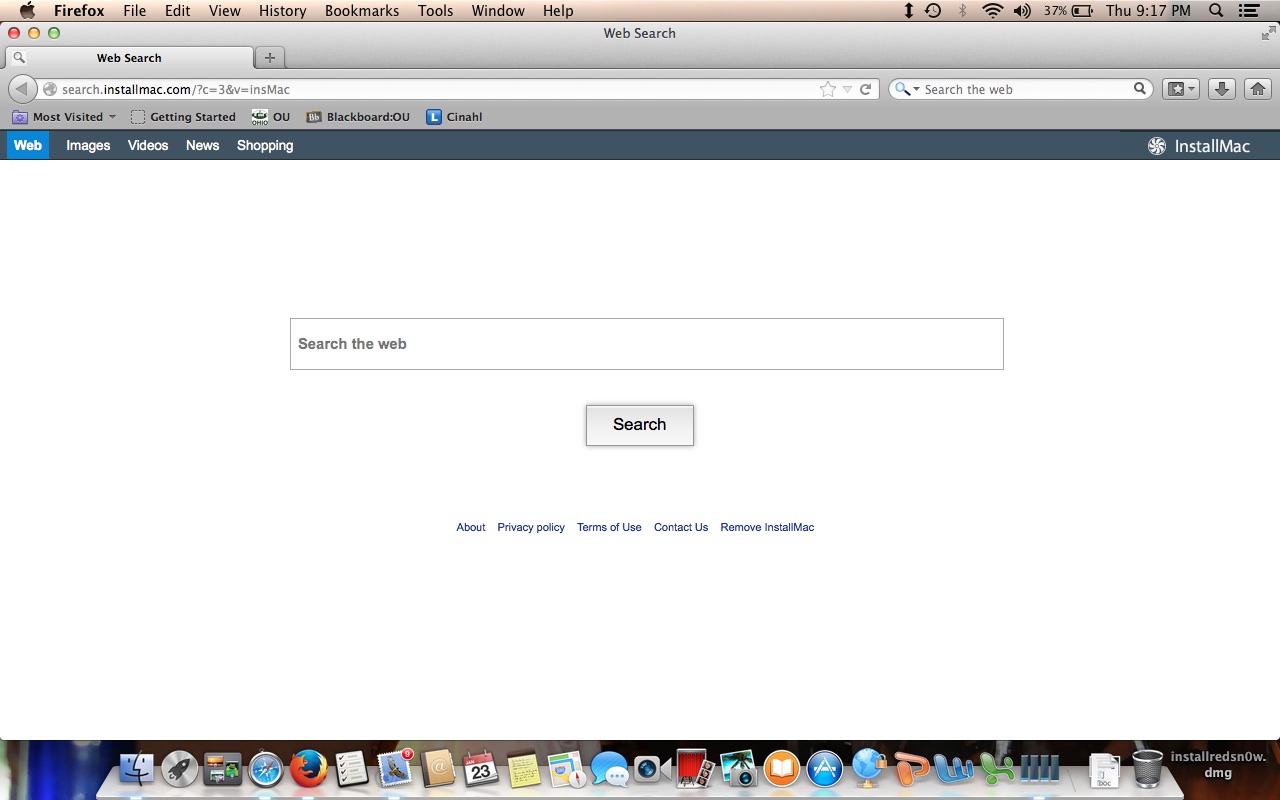Open Firefox from the Dock
Screen dimensions: 1280x800
(309, 768)
